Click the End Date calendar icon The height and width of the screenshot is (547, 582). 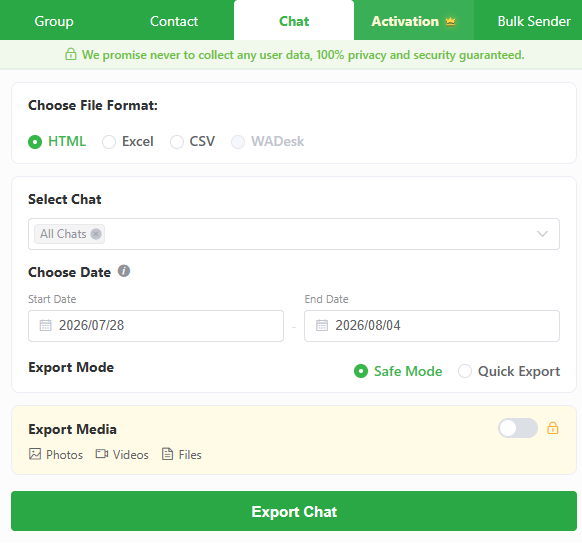322,325
